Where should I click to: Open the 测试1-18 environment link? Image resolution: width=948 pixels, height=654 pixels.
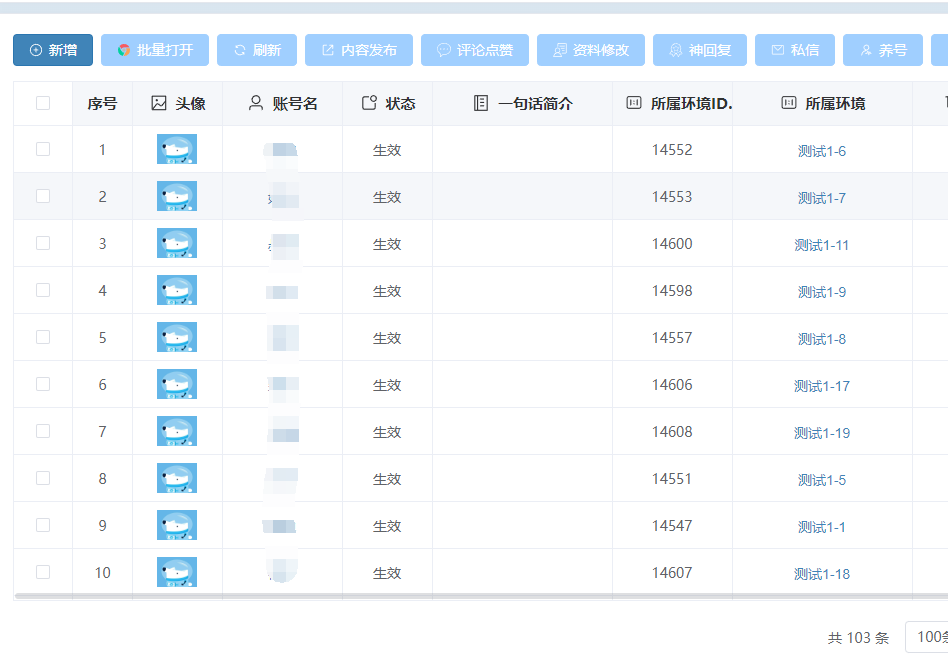(822, 573)
